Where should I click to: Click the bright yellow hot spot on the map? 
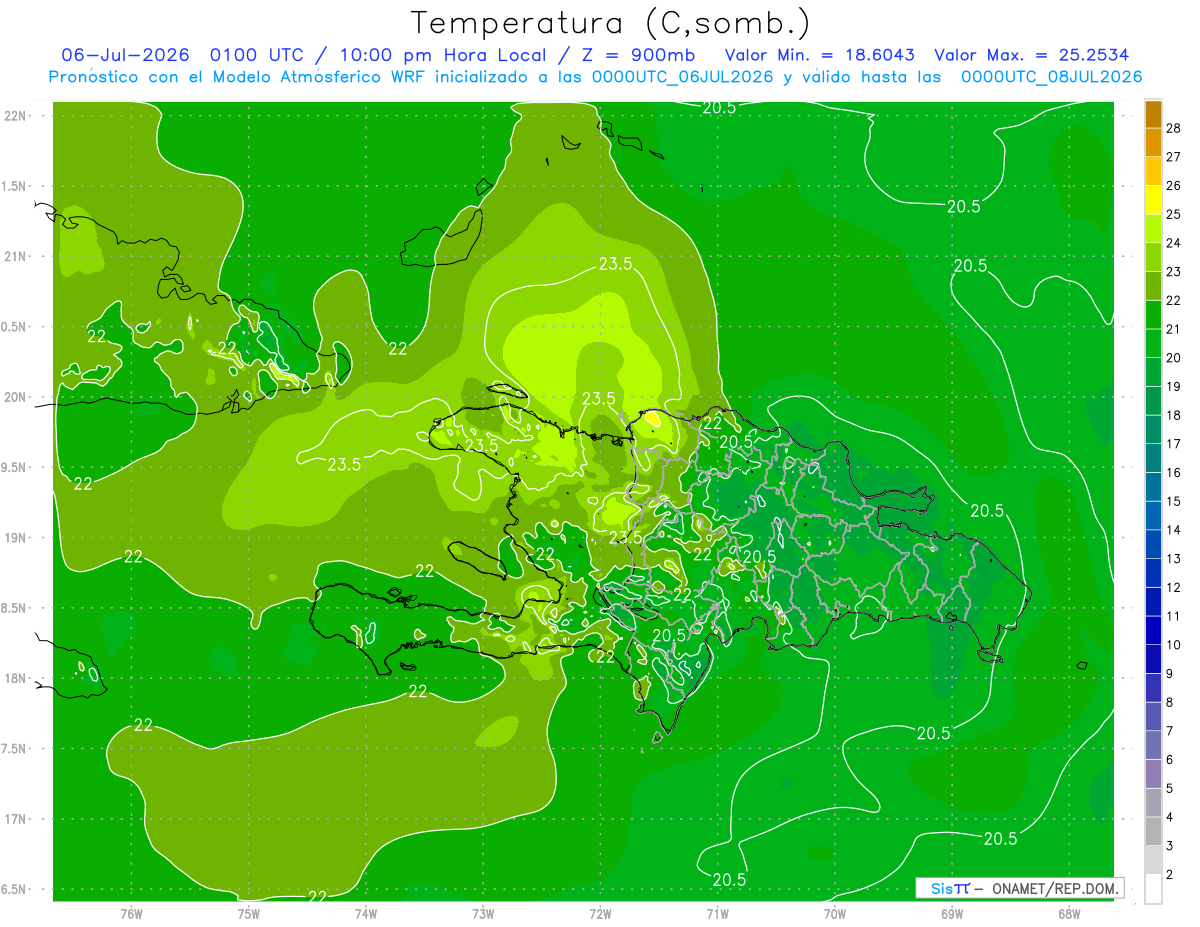pos(652,418)
